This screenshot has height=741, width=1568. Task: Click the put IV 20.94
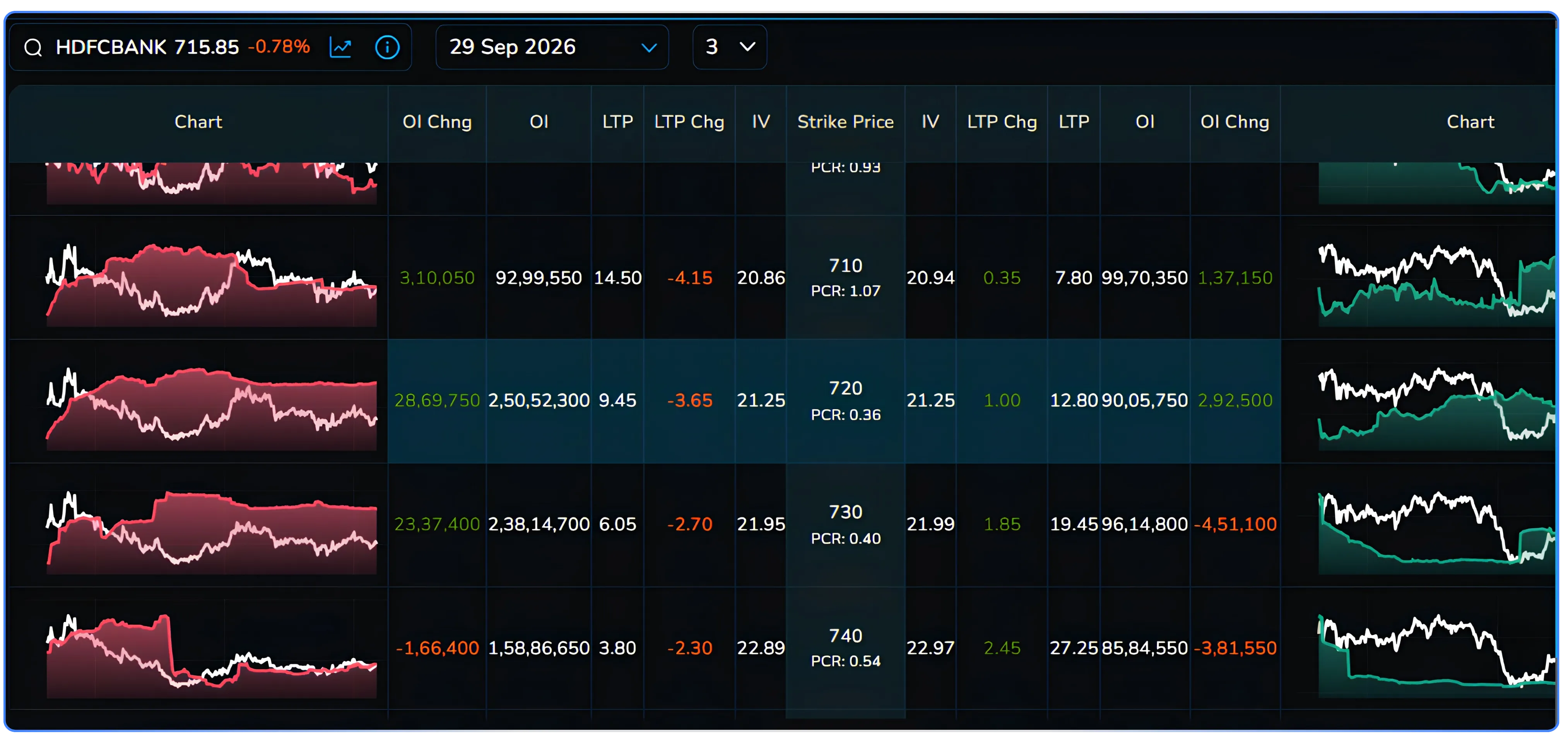pyautogui.click(x=931, y=278)
